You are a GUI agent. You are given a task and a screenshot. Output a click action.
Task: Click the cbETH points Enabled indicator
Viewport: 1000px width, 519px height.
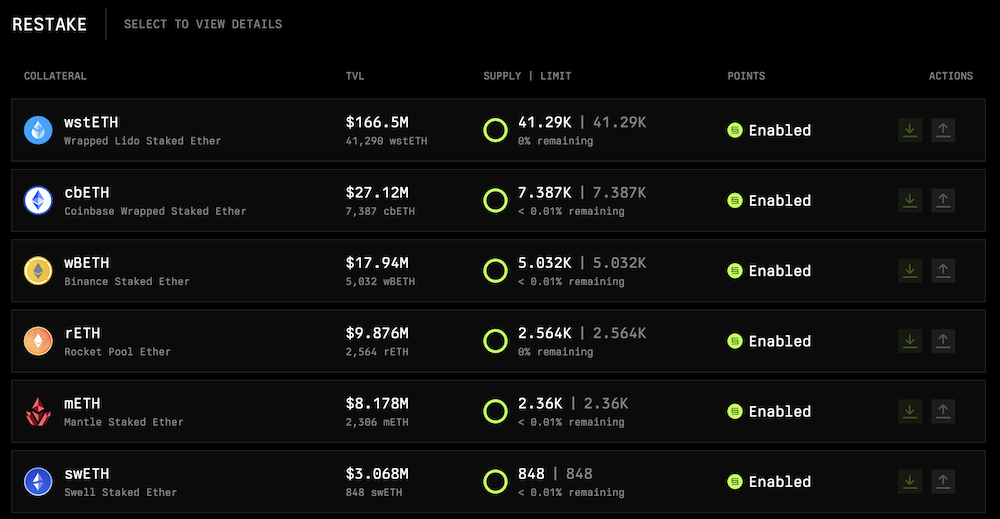pyautogui.click(x=769, y=200)
